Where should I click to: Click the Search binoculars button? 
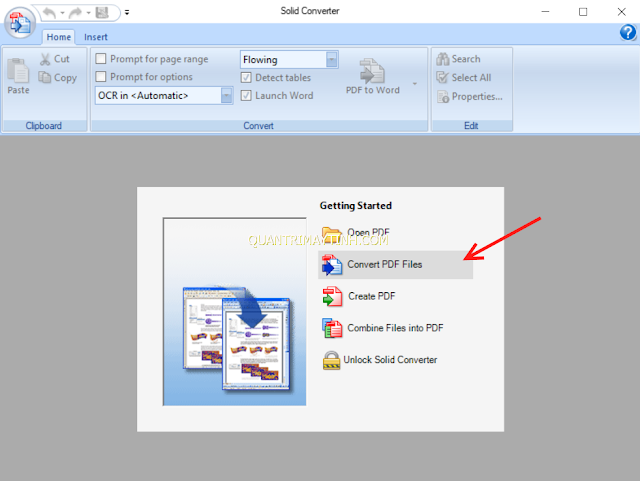coord(458,59)
